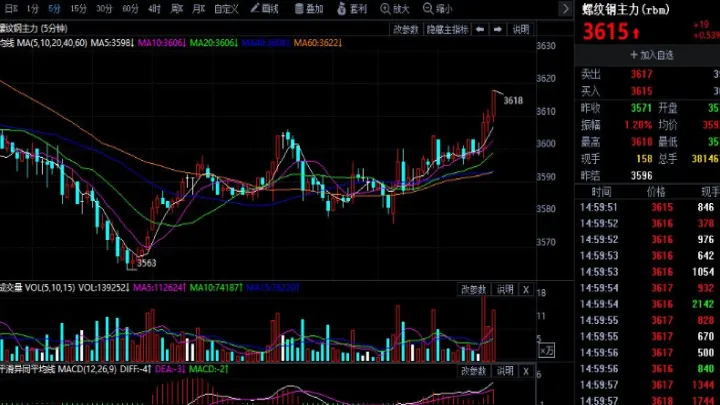This screenshot has height=405, width=720.
Task: Select the 60分 timeframe tab
Action: pyautogui.click(x=130, y=8)
